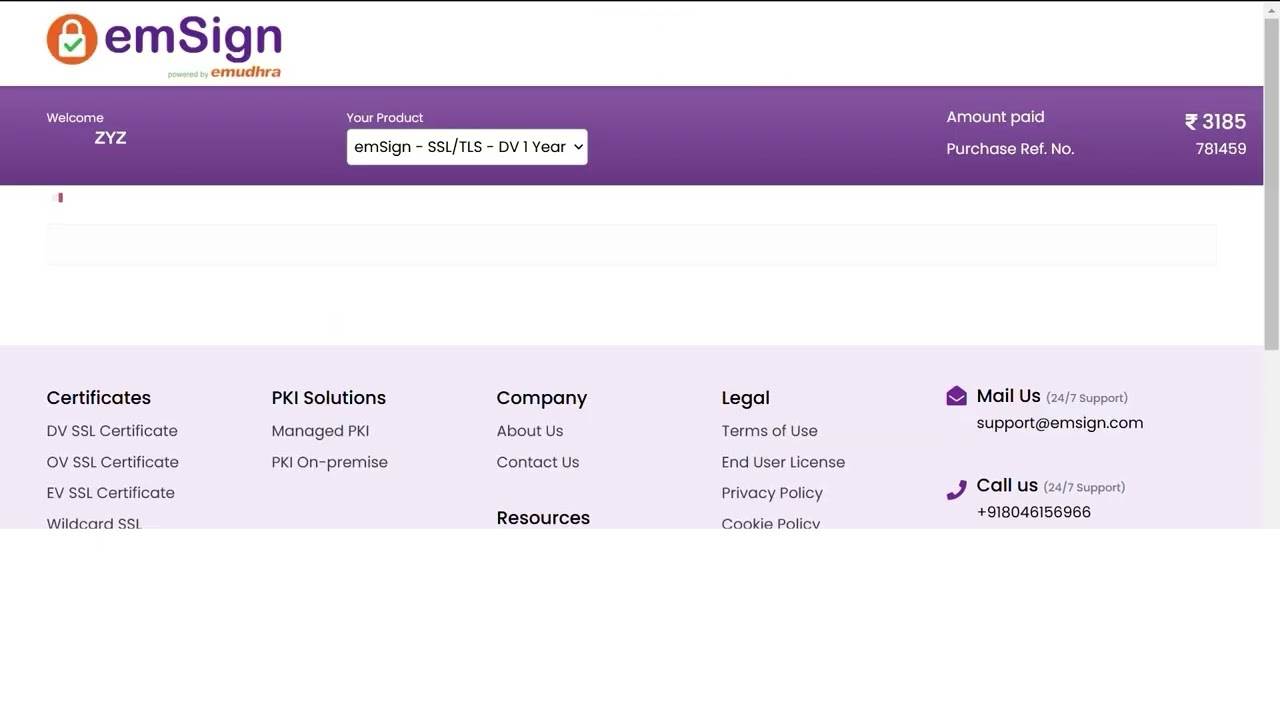
Task: Click the phone handset icon
Action: (956, 489)
